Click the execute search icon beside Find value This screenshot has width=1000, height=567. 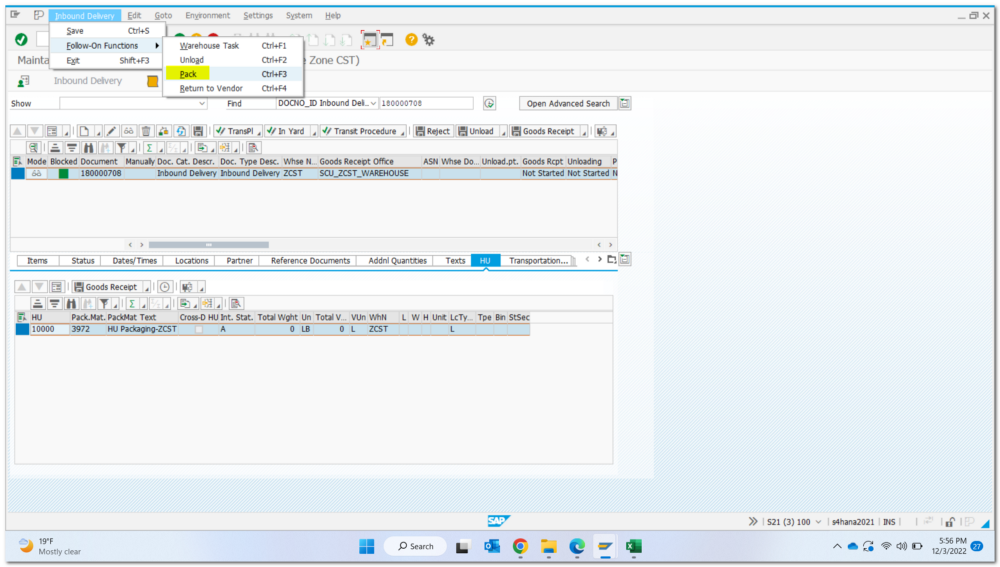tap(489, 103)
